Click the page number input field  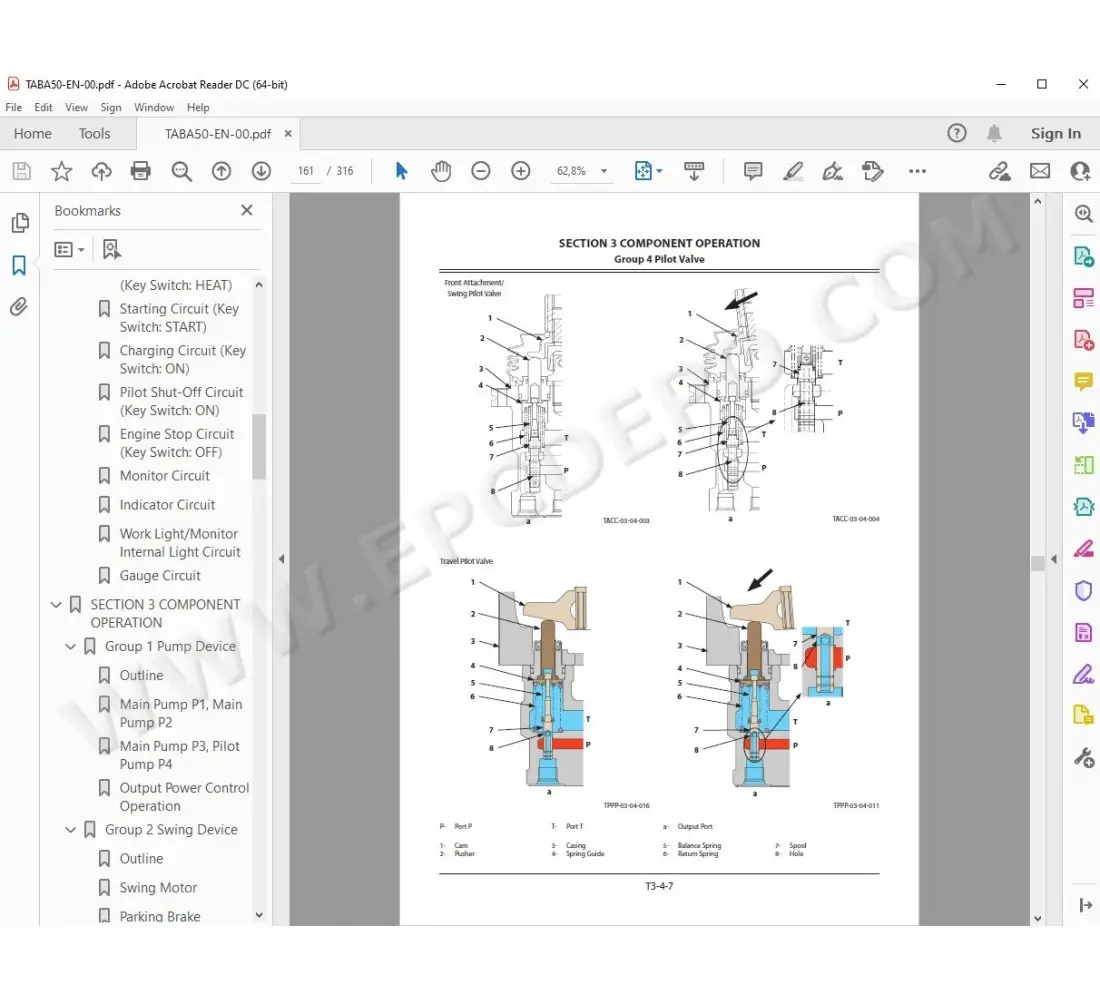click(306, 171)
